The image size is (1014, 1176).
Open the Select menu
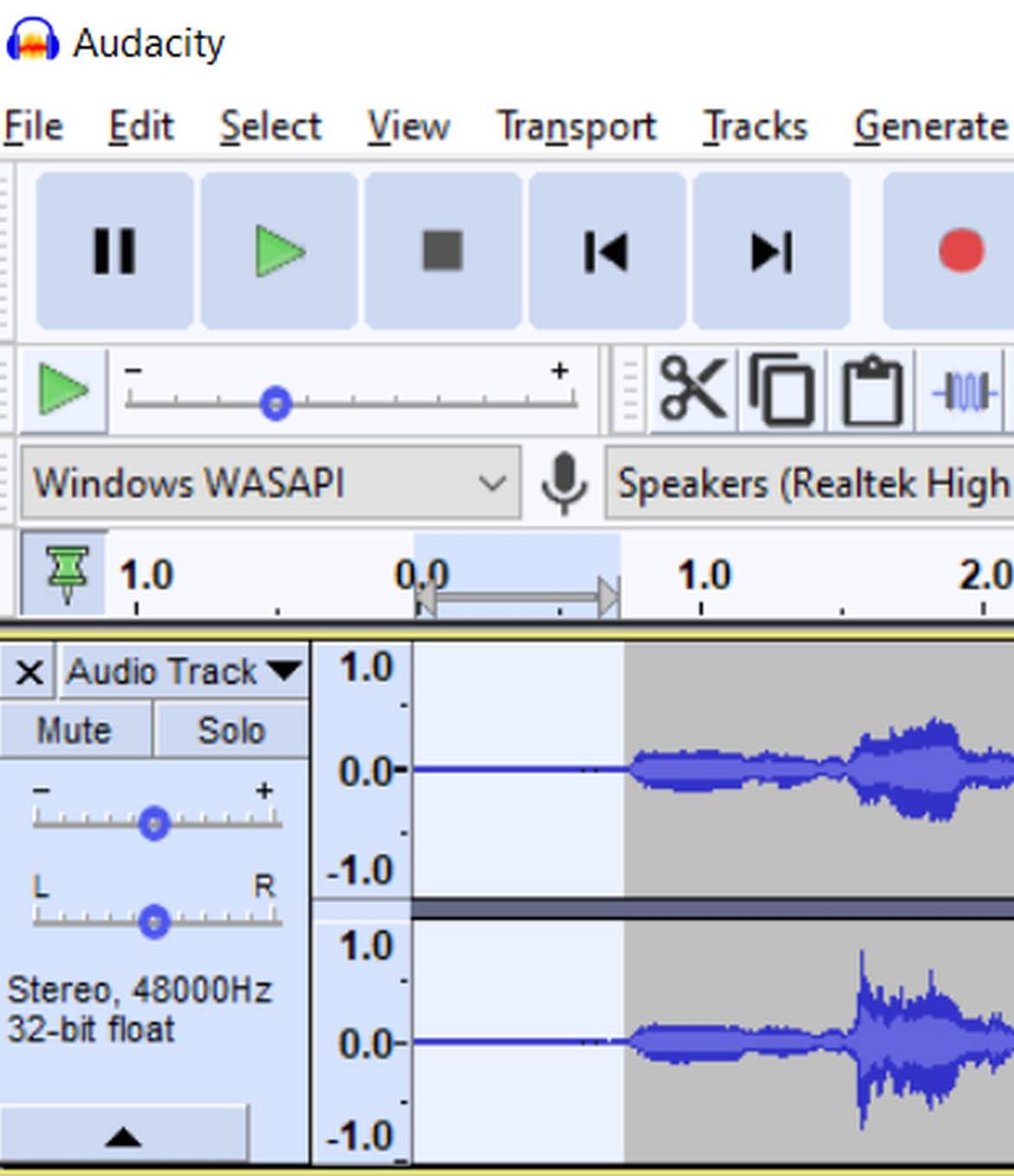pyautogui.click(x=270, y=127)
